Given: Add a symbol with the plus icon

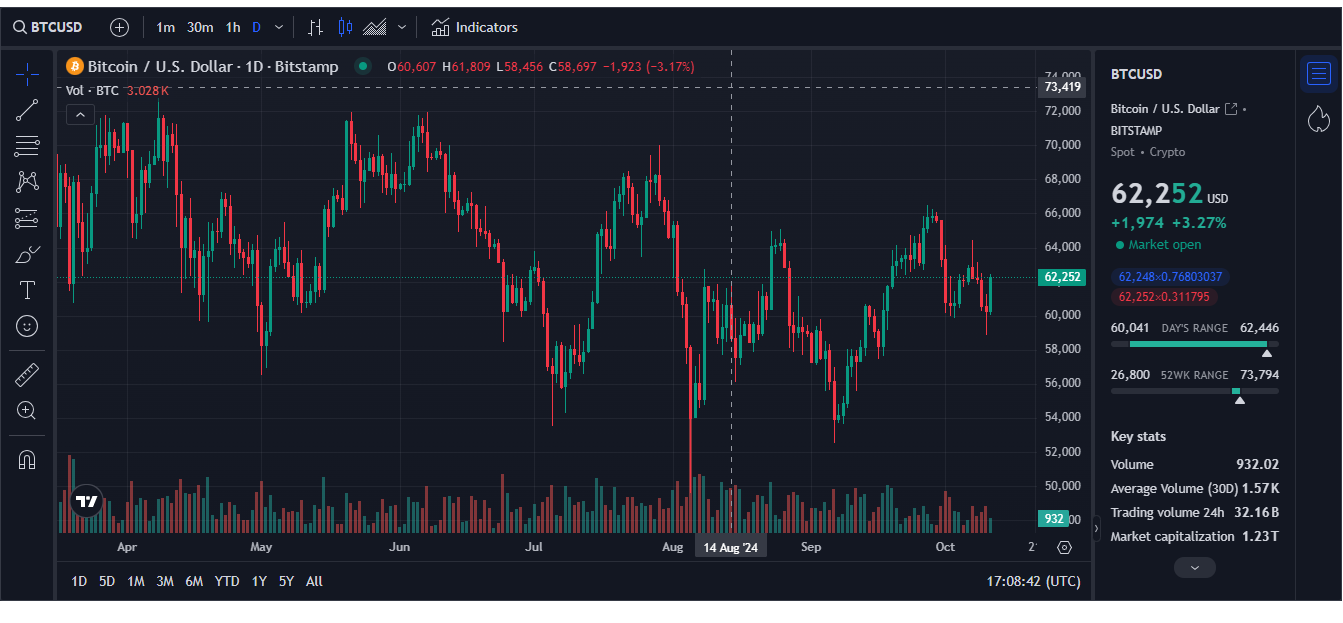Looking at the screenshot, I should click(x=119, y=27).
